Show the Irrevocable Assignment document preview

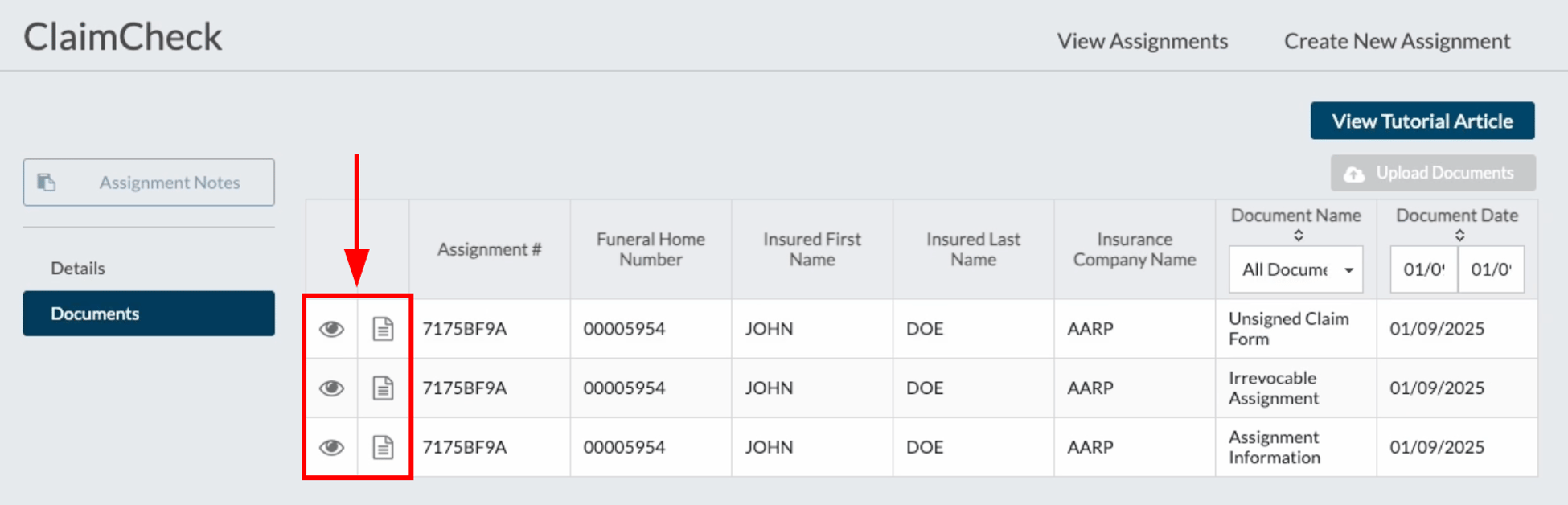331,388
